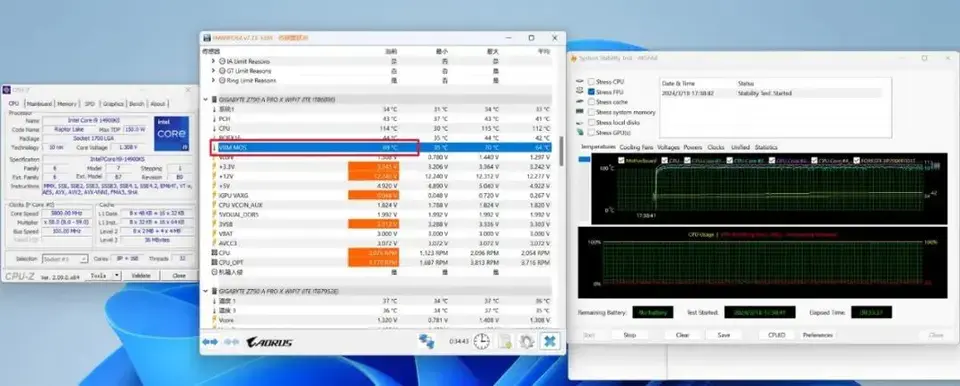Click the blue X close sensors icon

pos(550,341)
